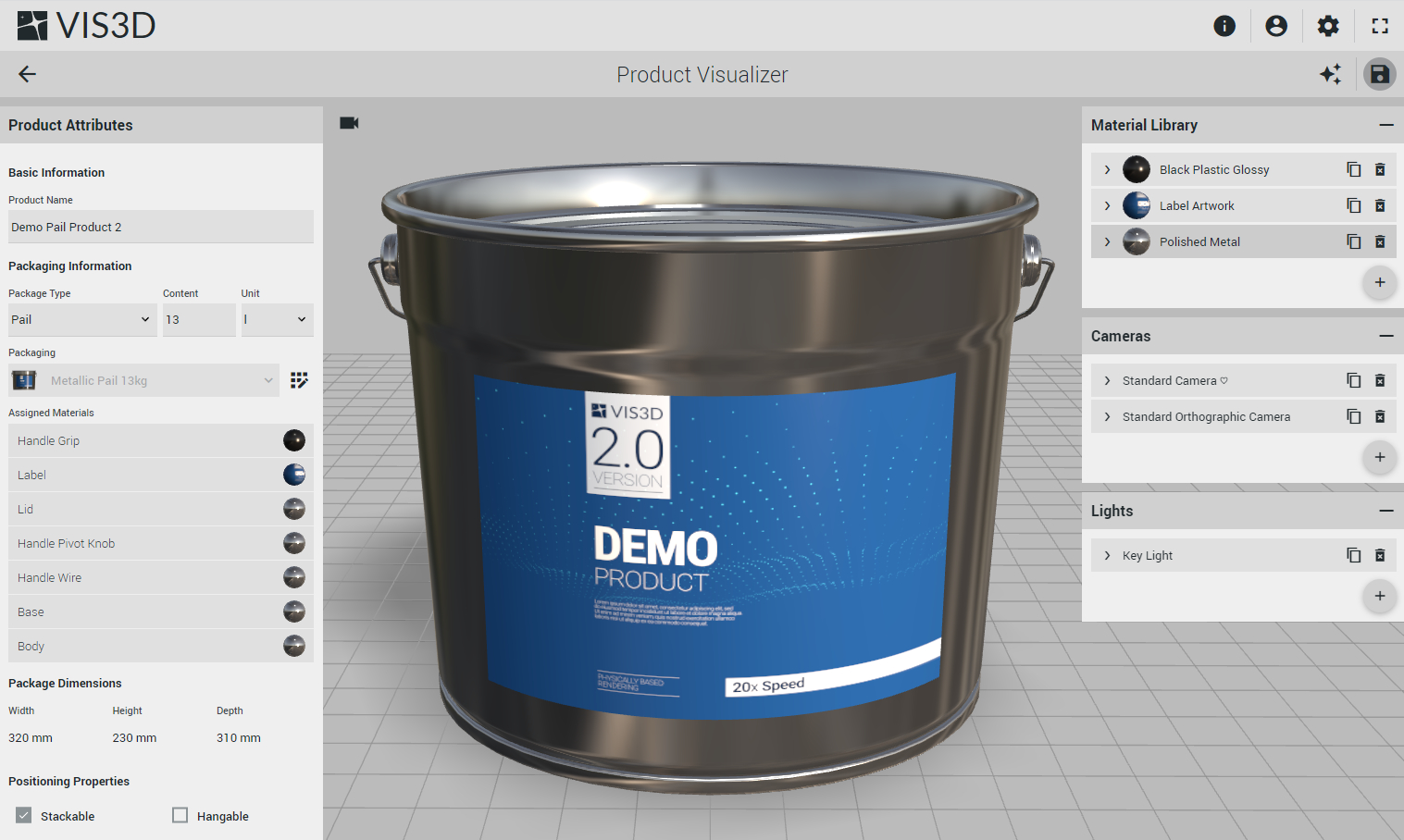The height and width of the screenshot is (840, 1404).
Task: Click the save icon in the header
Action: 1379,74
